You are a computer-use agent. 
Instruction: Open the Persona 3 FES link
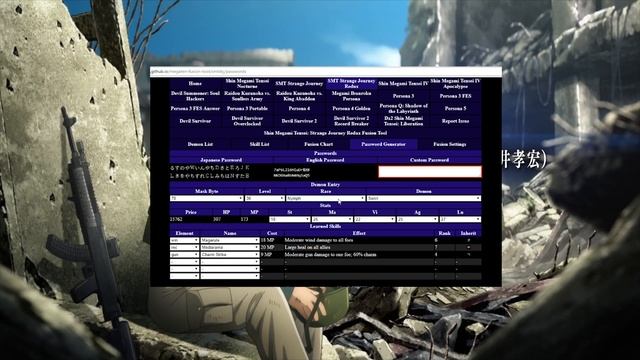coord(455,96)
